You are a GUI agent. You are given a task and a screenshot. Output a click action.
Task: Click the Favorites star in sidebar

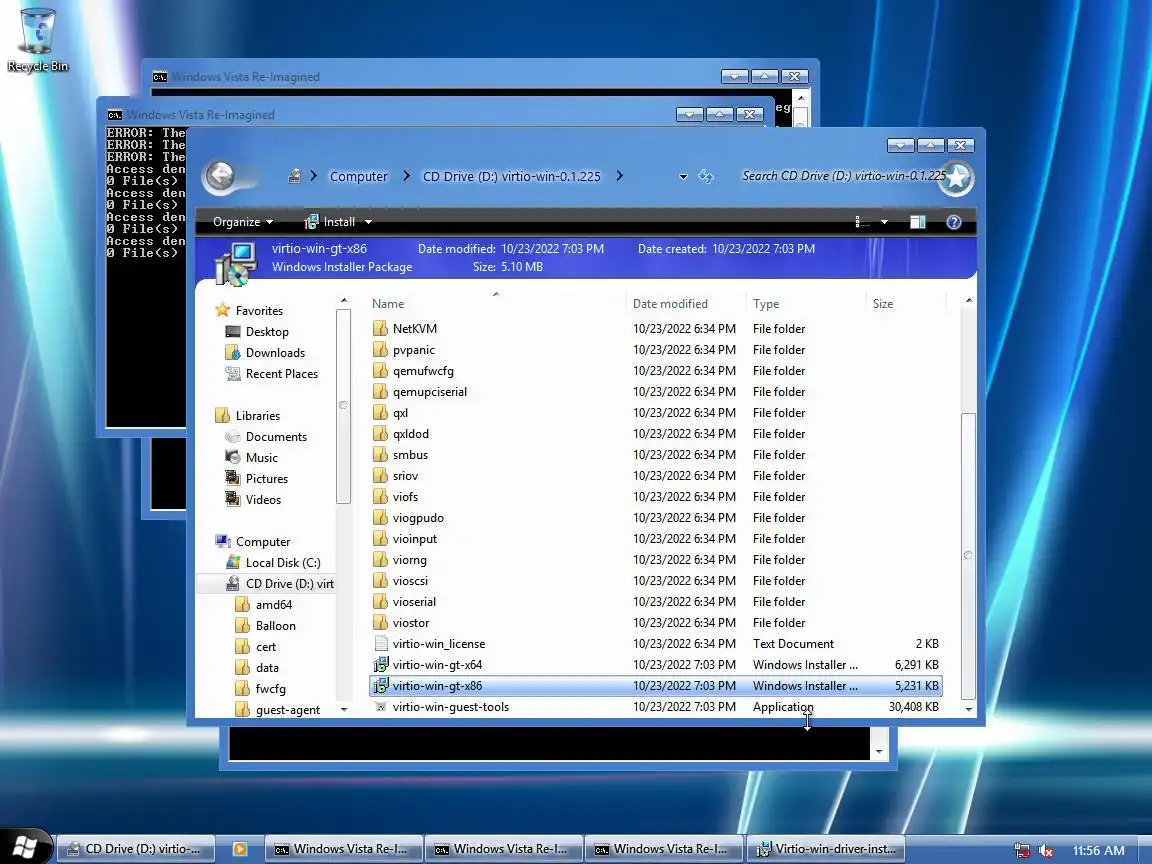pos(222,310)
